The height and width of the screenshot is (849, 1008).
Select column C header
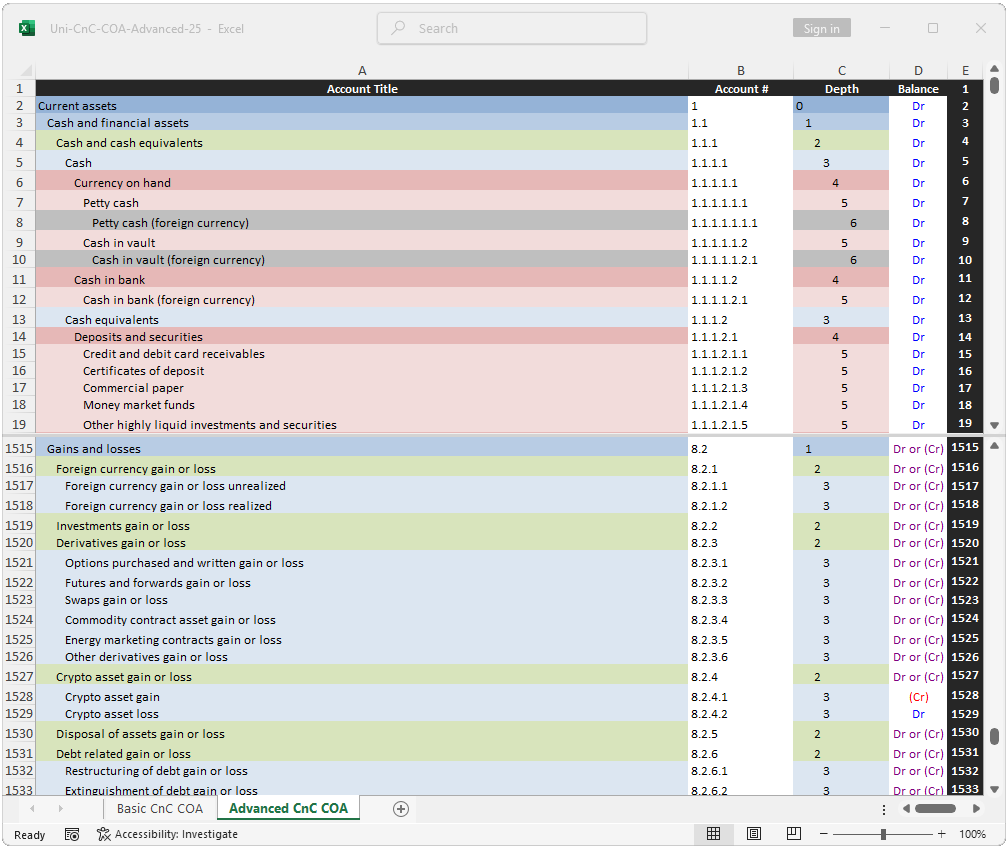coord(842,71)
